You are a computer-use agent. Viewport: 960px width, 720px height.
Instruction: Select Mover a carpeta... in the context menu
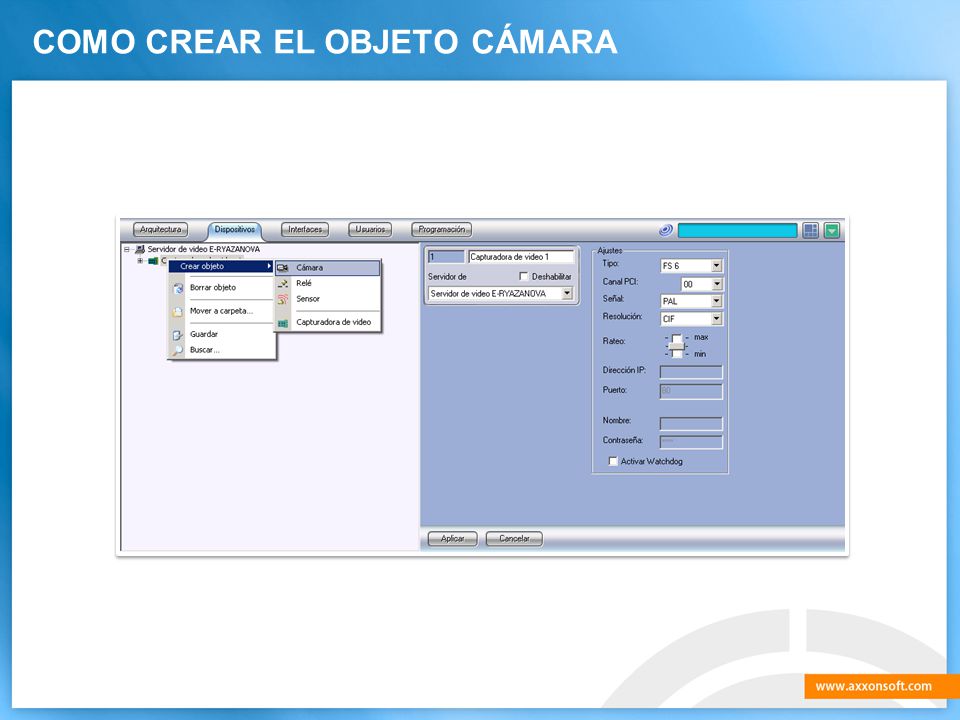coord(221,311)
